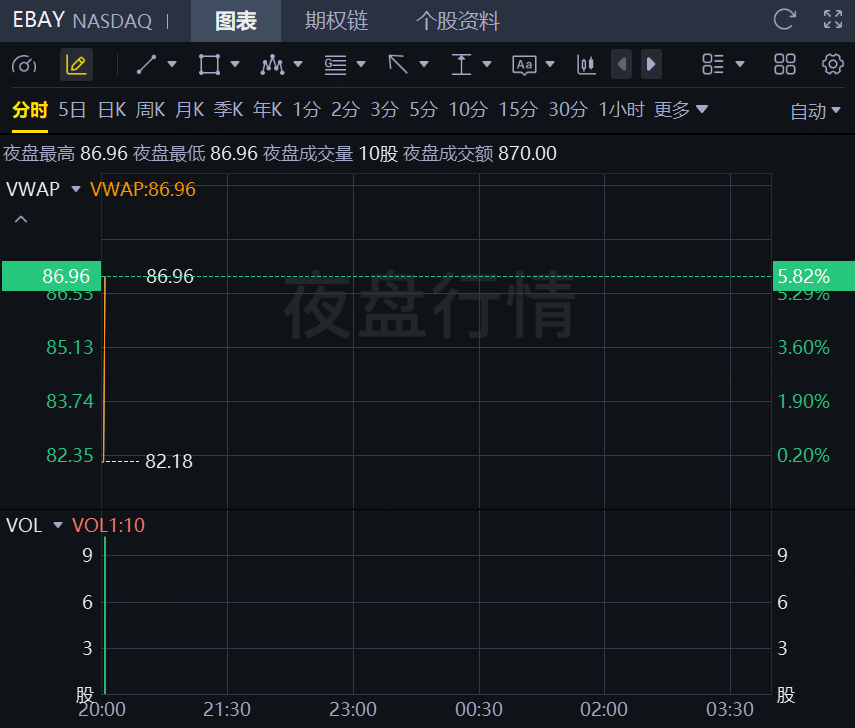This screenshot has width=855, height=728.
Task: Expand chart to fullscreen
Action: point(832,19)
